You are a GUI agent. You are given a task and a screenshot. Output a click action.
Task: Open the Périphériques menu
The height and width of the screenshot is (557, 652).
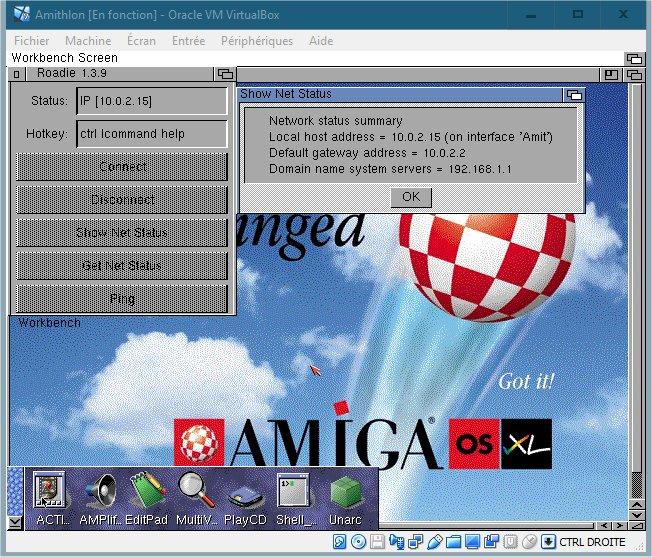[x=258, y=41]
